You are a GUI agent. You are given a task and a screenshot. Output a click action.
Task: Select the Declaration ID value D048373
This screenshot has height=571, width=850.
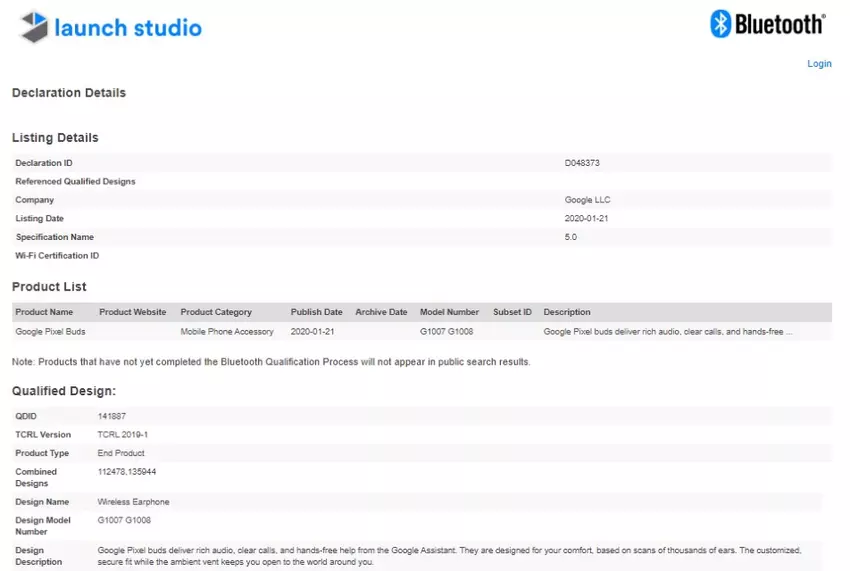tap(582, 163)
